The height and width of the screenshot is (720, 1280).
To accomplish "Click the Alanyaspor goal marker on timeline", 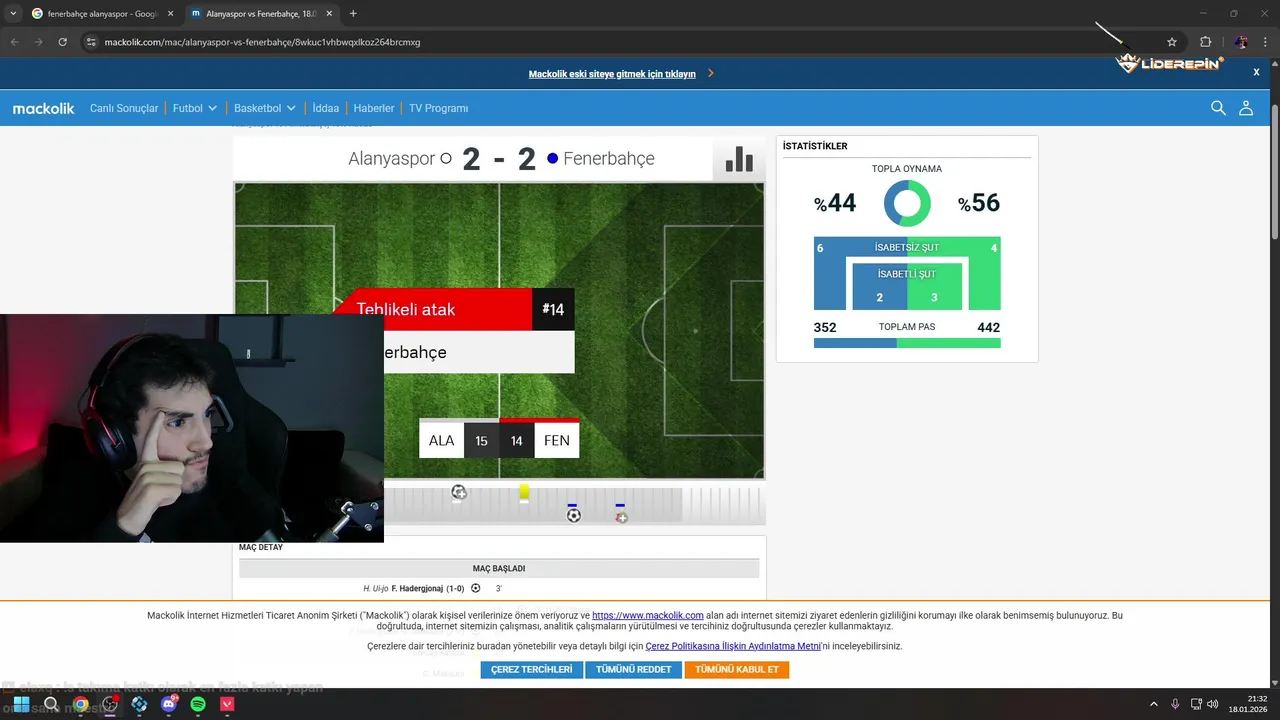I will click(458, 492).
